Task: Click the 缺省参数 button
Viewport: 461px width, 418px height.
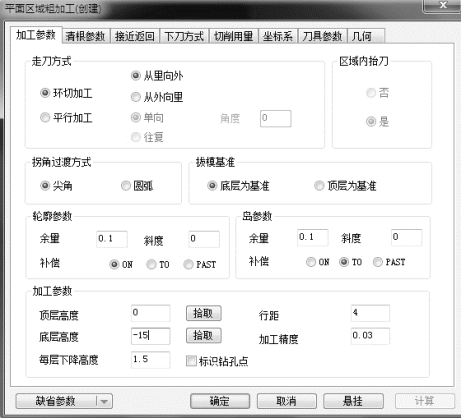Action: coord(56,401)
